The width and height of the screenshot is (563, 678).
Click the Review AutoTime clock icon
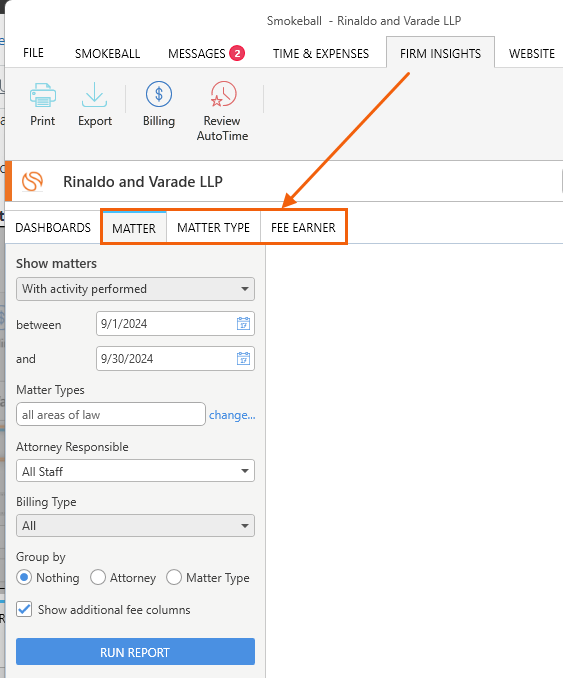(223, 94)
